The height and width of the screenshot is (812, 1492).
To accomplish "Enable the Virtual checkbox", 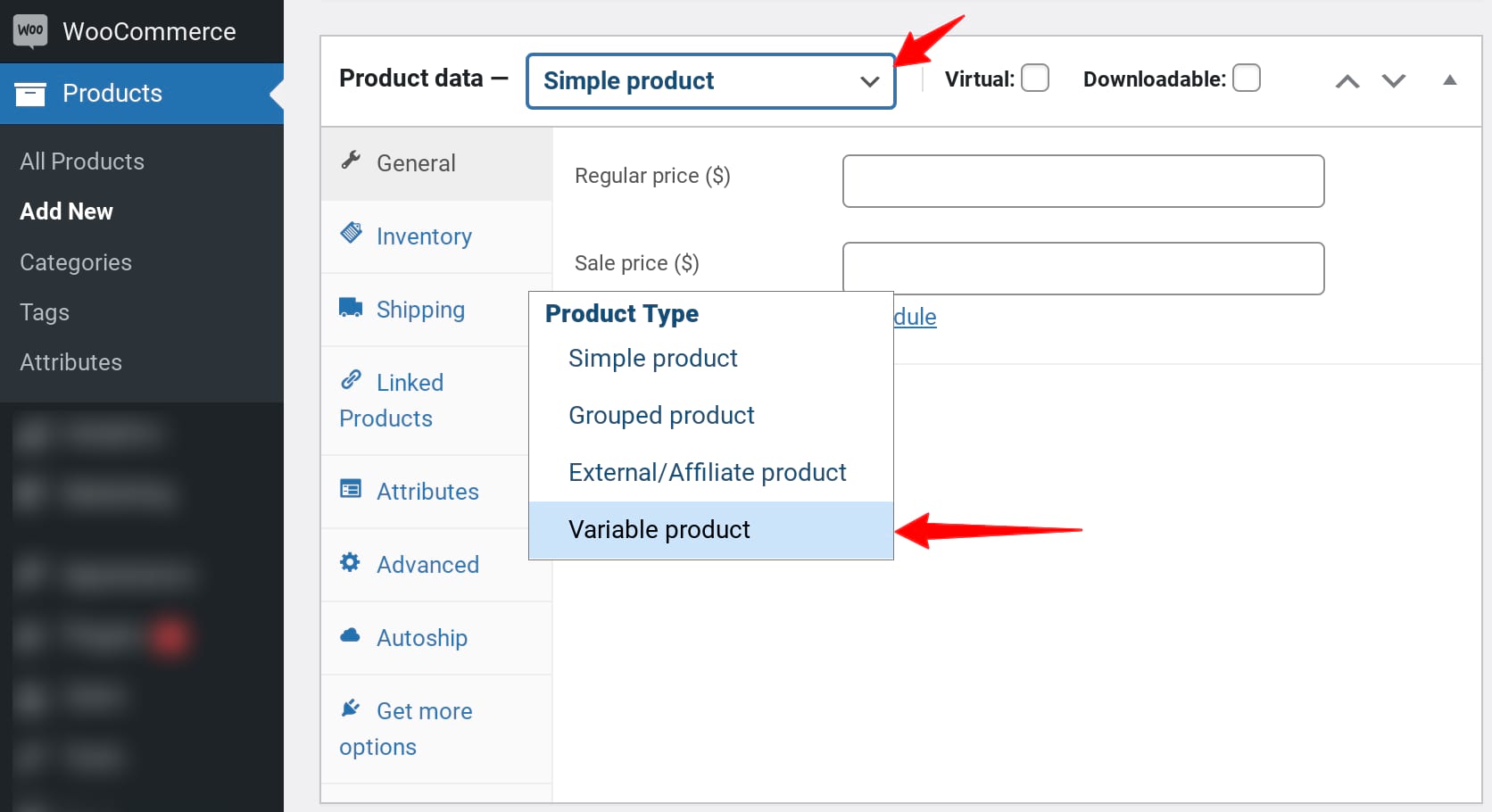I will [x=1034, y=79].
